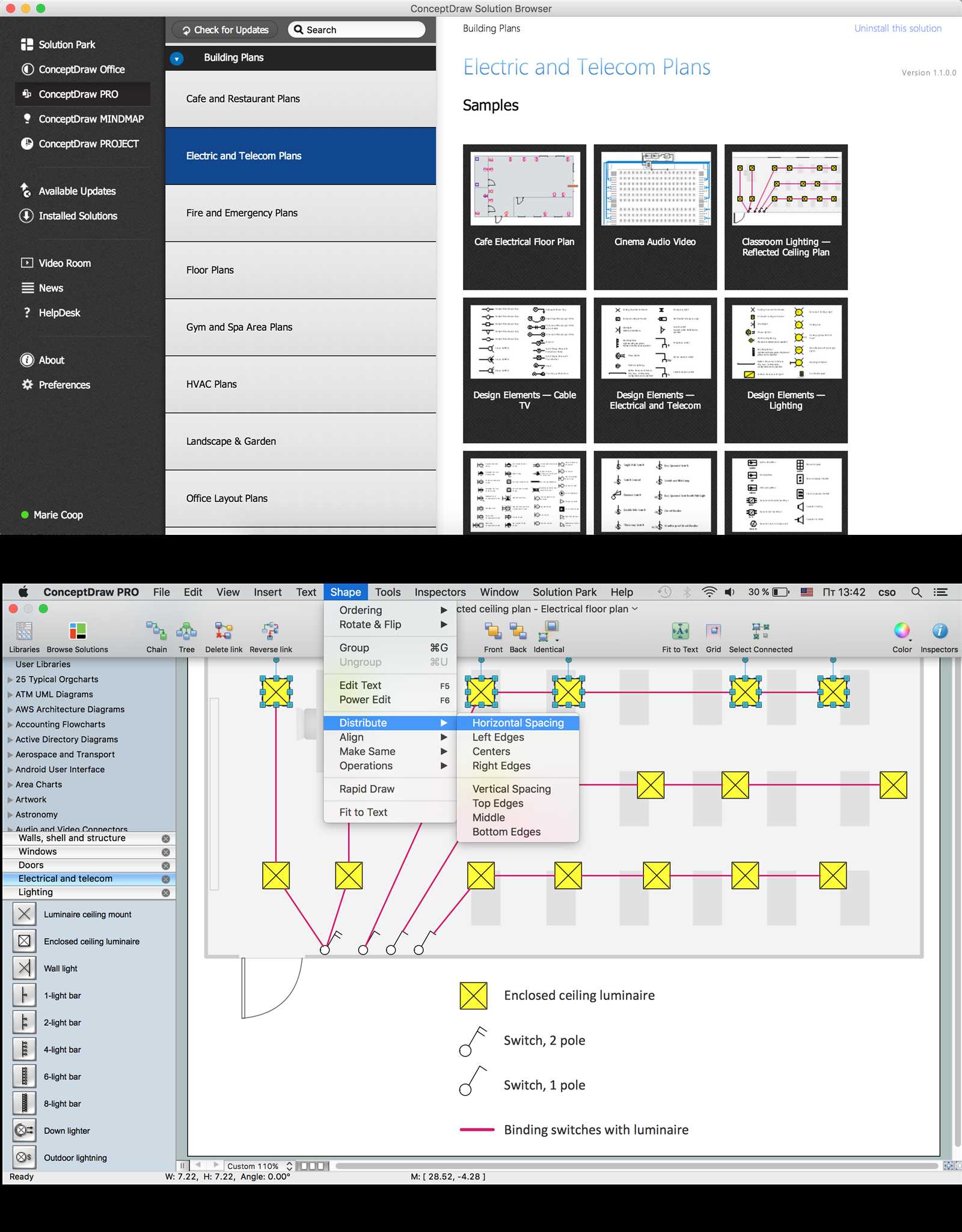
Task: Open the Inspectors menu
Action: [440, 592]
